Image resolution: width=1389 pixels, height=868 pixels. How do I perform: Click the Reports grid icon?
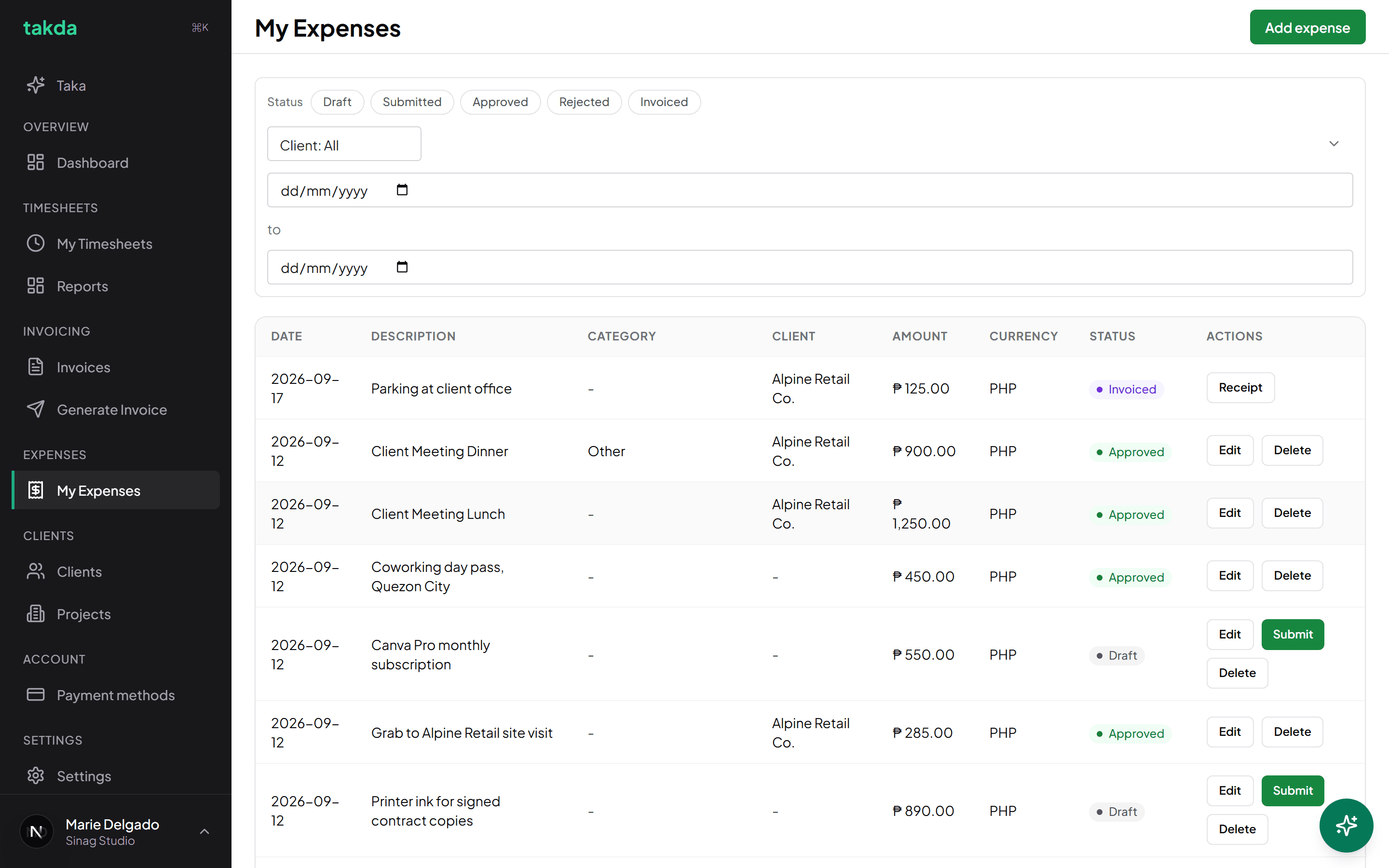36,286
